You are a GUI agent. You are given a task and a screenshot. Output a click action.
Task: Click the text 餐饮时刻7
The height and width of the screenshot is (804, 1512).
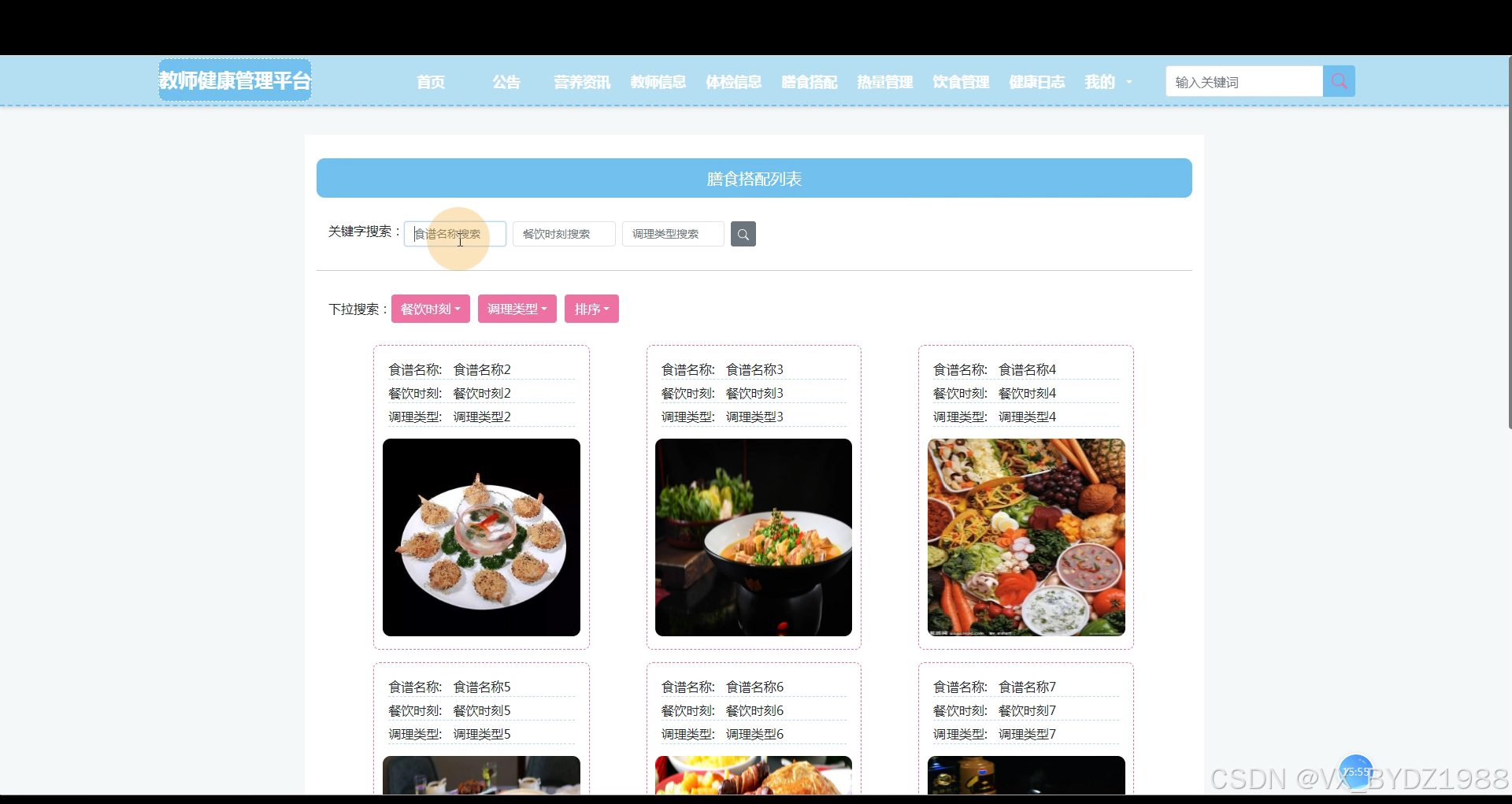(1027, 710)
